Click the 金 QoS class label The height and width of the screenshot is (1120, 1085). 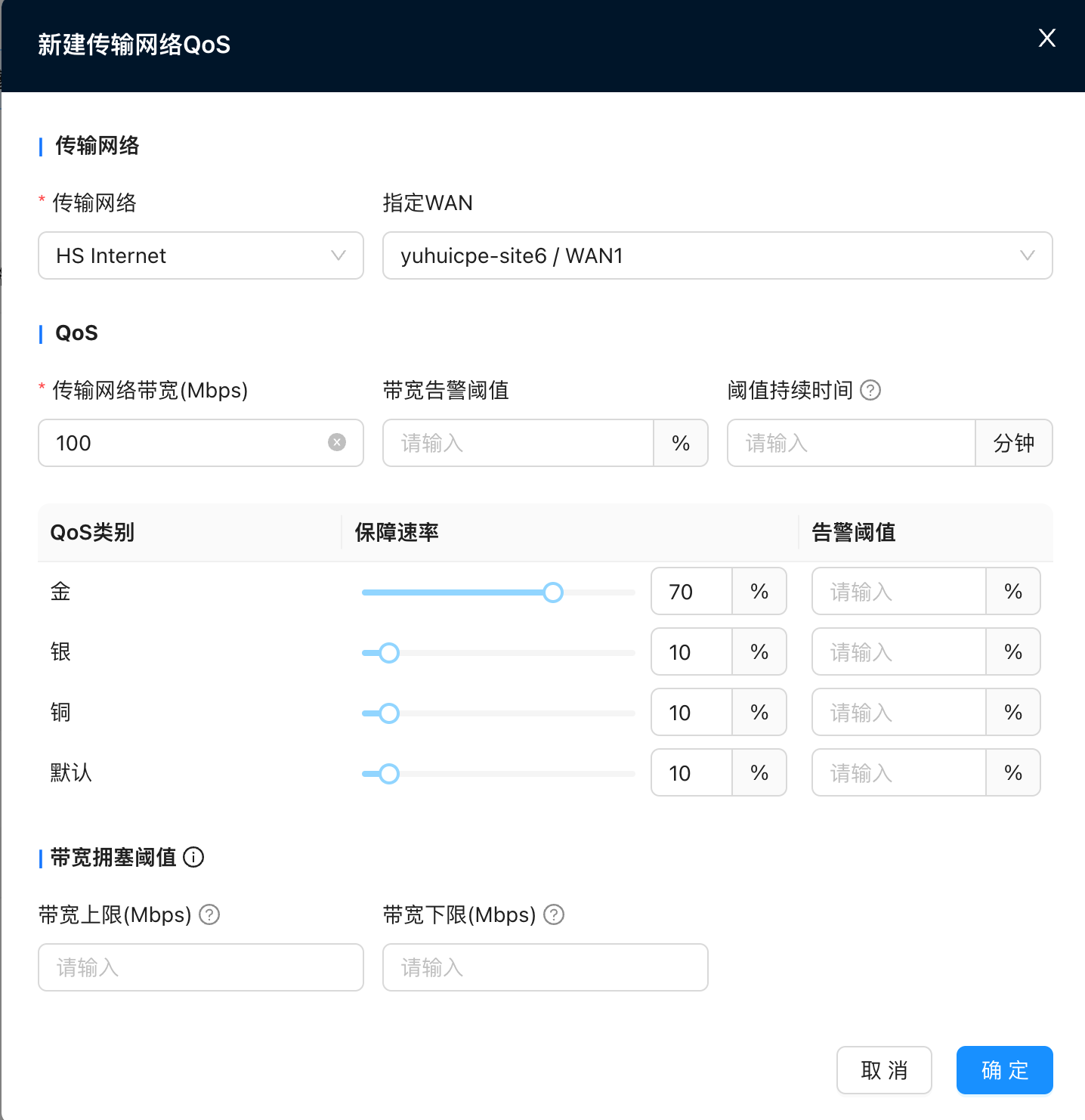click(60, 591)
